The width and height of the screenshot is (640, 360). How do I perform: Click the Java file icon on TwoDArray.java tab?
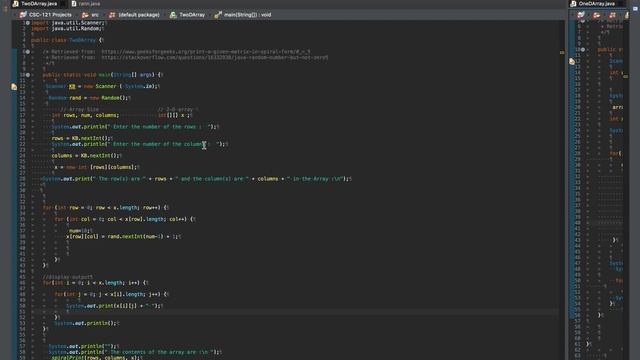[16, 4]
